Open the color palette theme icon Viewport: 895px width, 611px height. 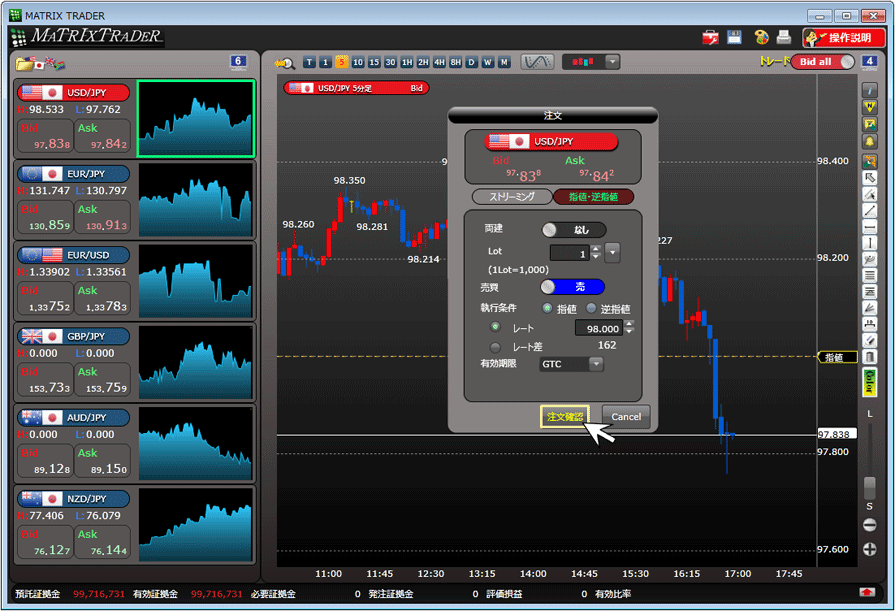pyautogui.click(x=761, y=37)
